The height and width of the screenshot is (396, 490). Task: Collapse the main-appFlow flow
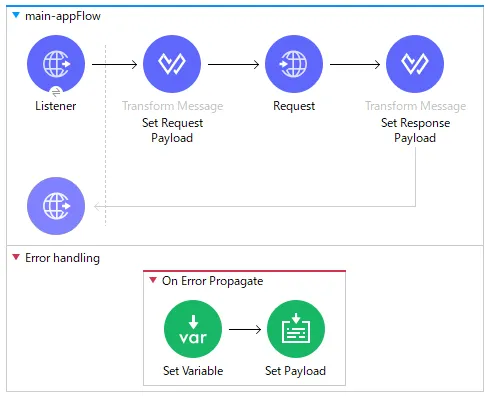coord(16,15)
